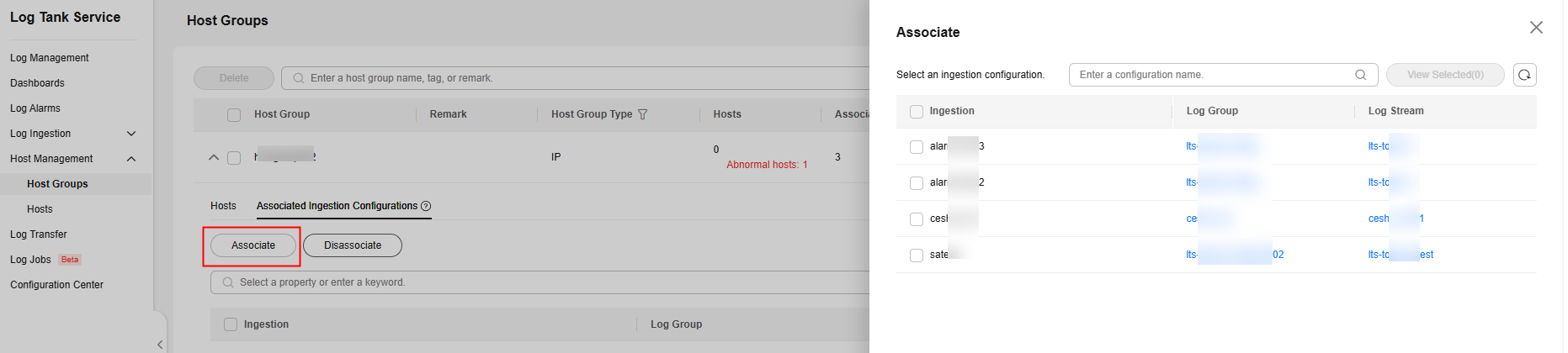Collapse the expanded host group row
The image size is (1568, 353).
click(x=214, y=157)
